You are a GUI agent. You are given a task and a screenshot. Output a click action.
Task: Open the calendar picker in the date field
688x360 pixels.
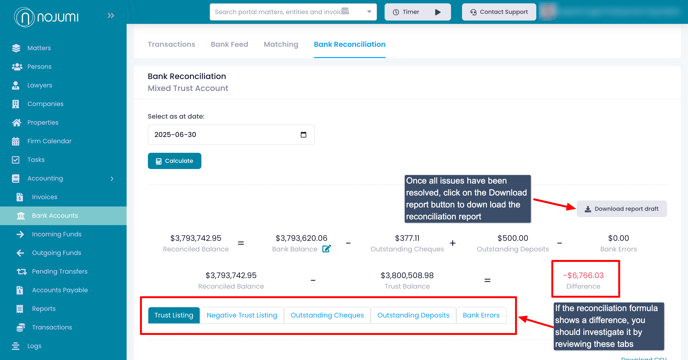click(303, 135)
